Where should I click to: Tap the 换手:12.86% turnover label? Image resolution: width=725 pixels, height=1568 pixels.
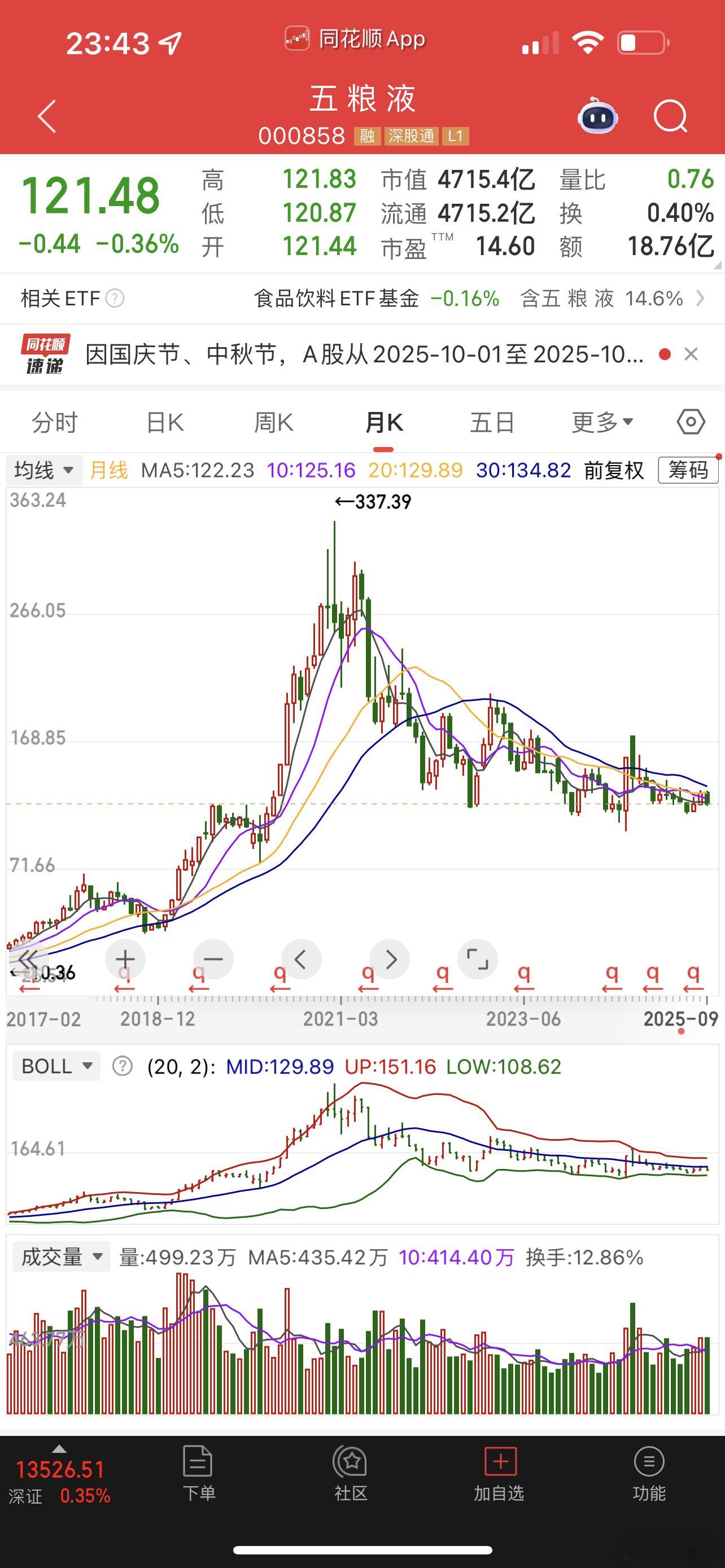[x=584, y=1258]
